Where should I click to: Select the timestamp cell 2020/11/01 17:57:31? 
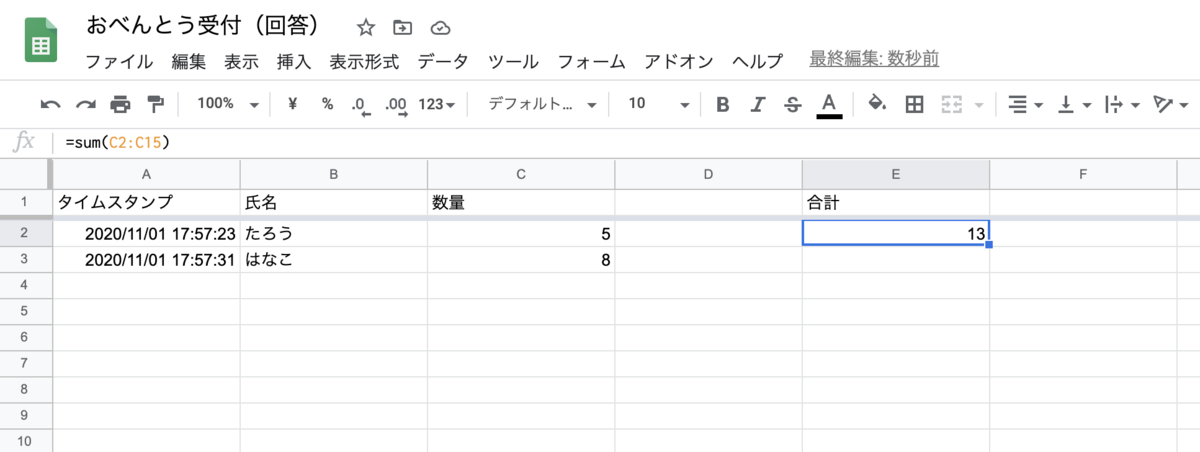point(146,259)
